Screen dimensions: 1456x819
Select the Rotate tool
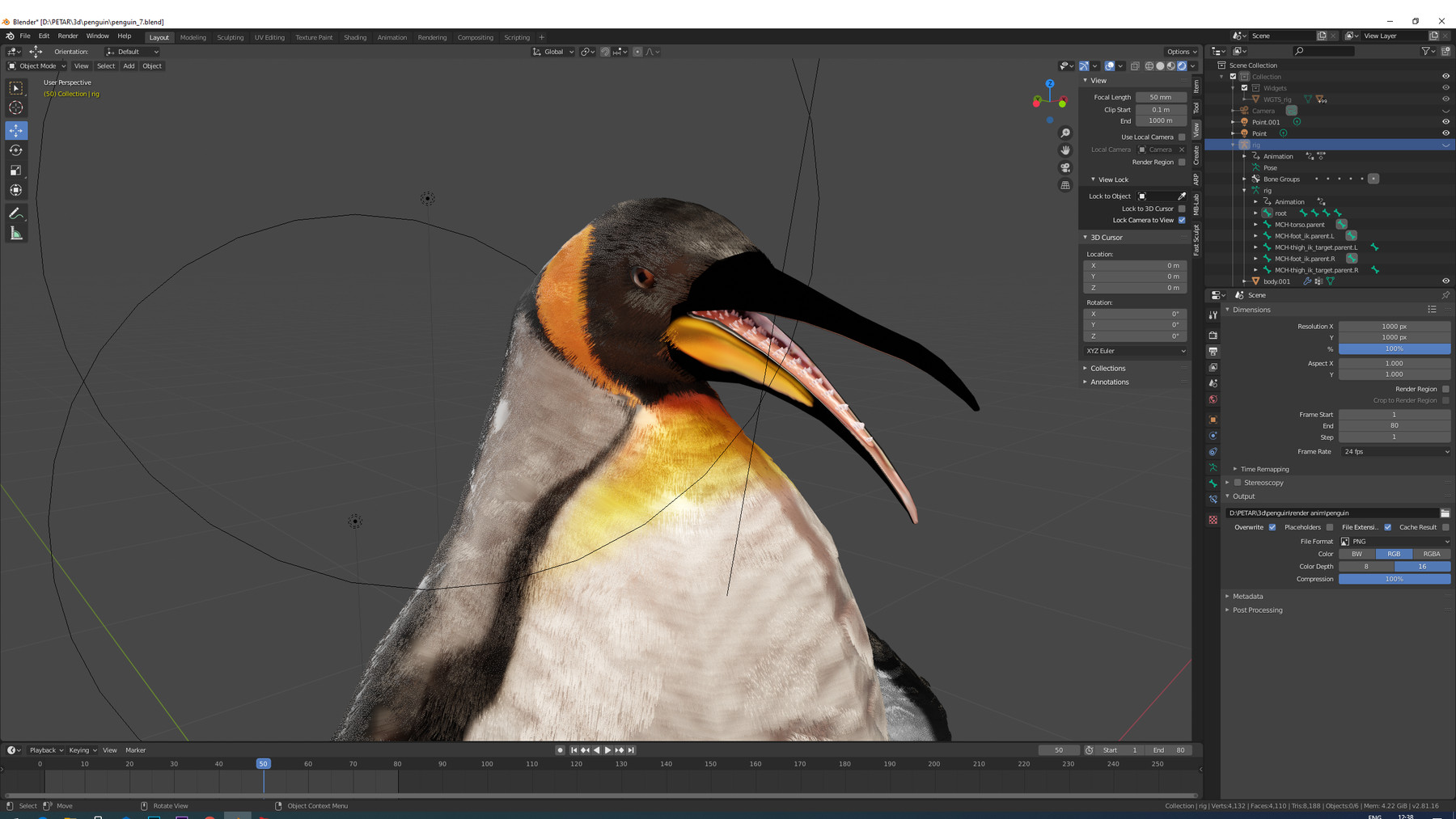coord(16,150)
